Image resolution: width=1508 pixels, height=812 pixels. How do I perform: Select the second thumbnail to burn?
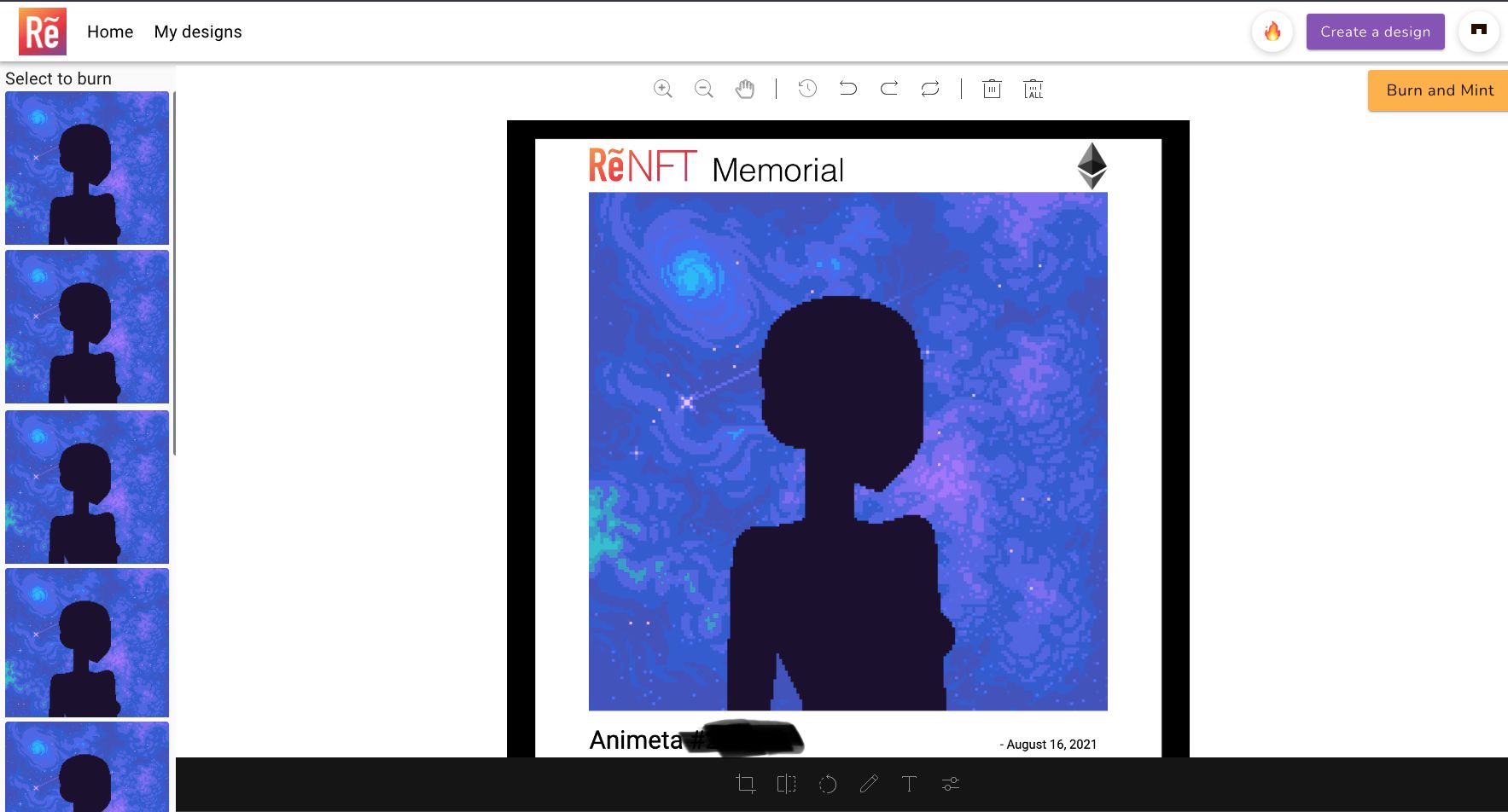(x=87, y=327)
